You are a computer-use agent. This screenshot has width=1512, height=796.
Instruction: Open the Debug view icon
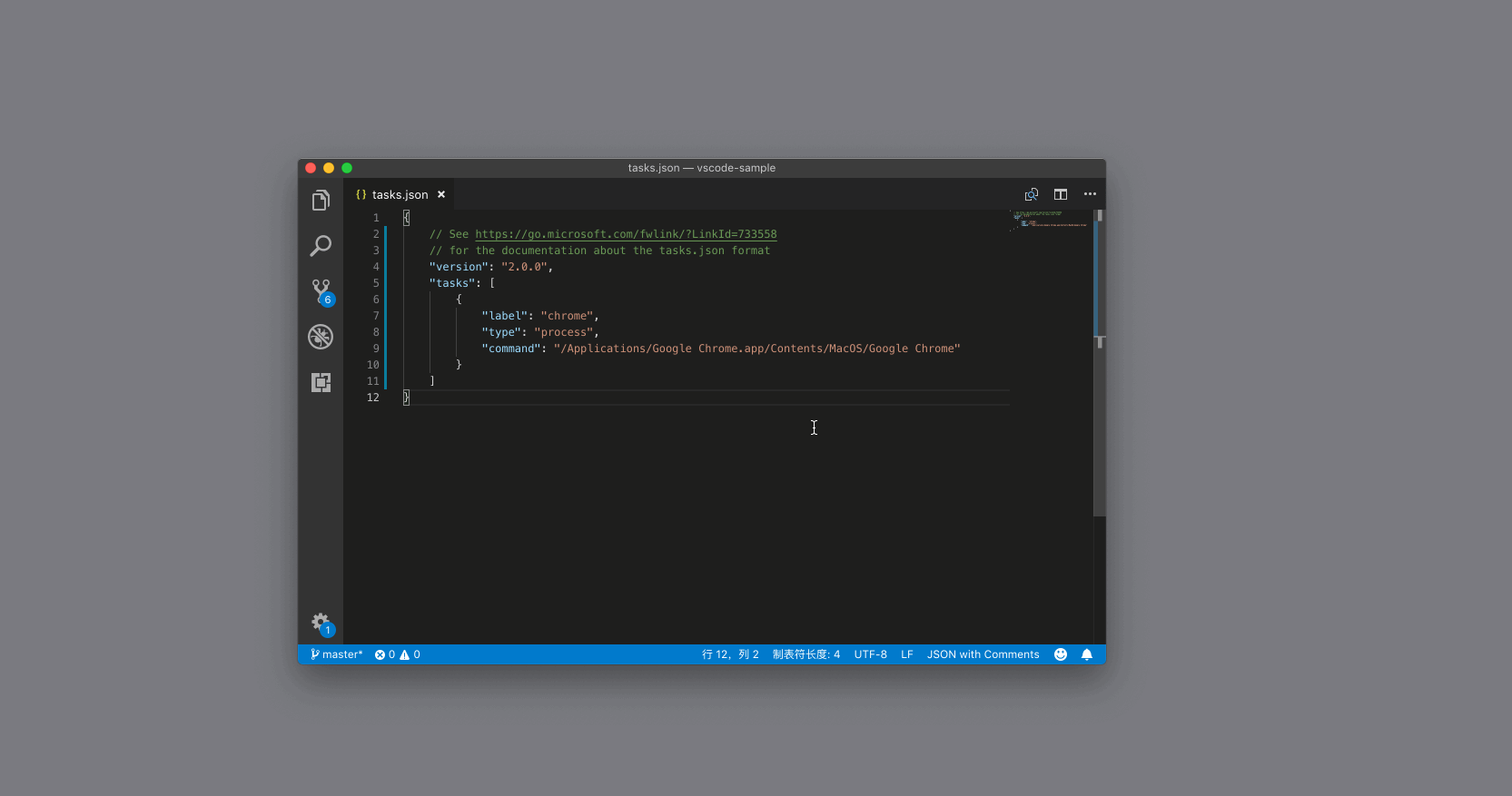[x=321, y=337]
